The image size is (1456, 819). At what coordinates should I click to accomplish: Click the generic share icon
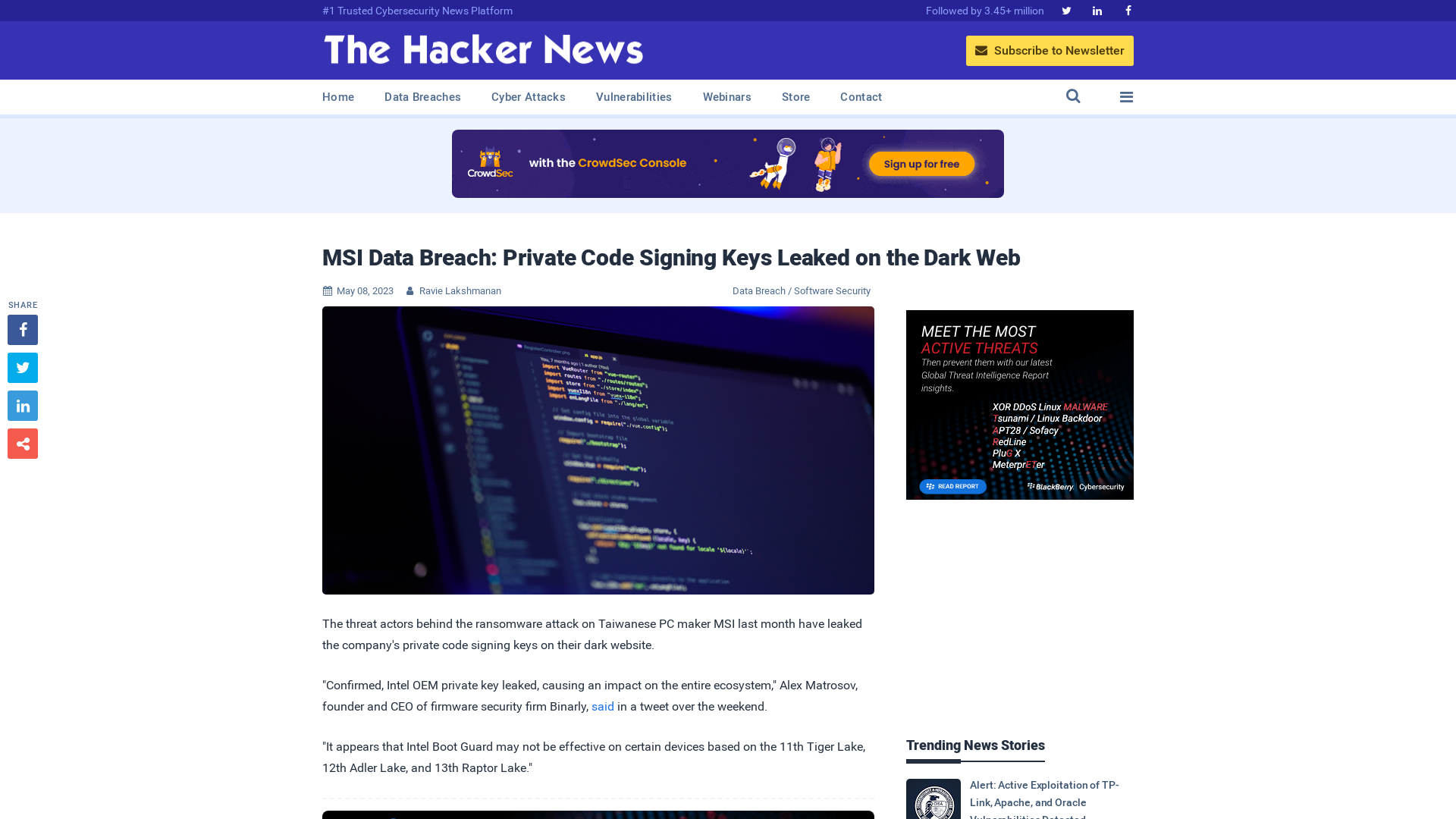22,443
